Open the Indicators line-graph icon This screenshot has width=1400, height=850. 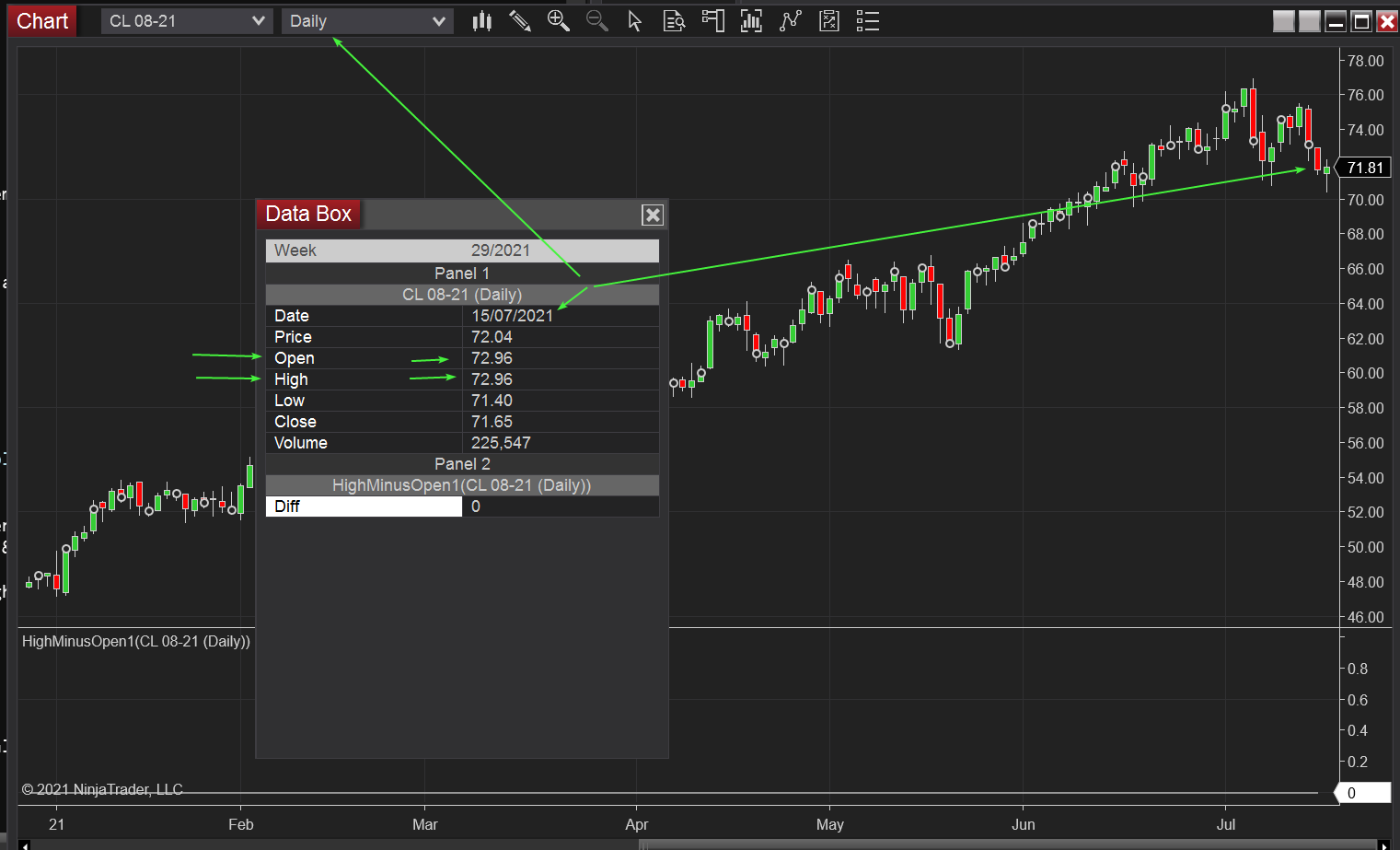click(x=790, y=21)
